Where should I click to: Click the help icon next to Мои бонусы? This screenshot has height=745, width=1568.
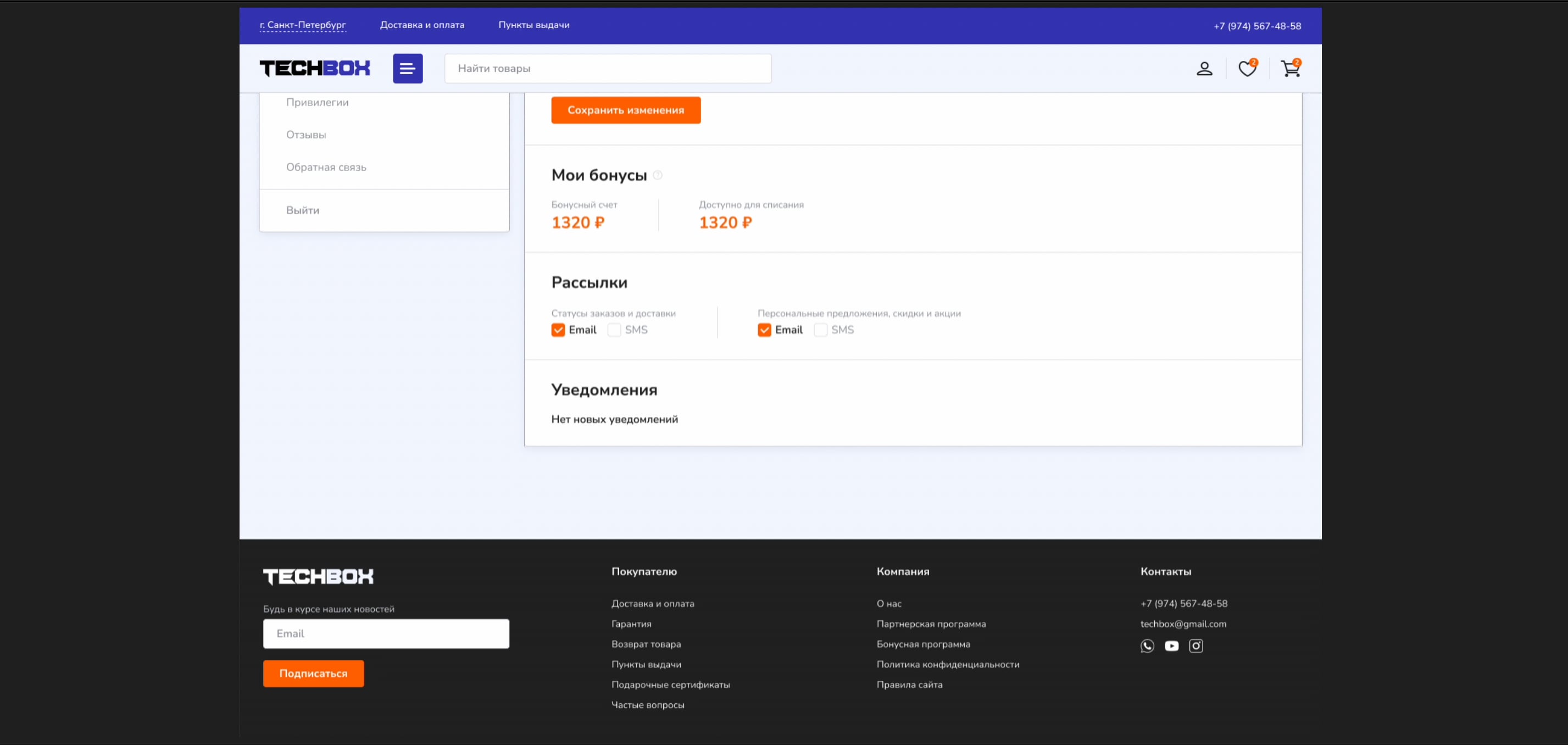(658, 175)
